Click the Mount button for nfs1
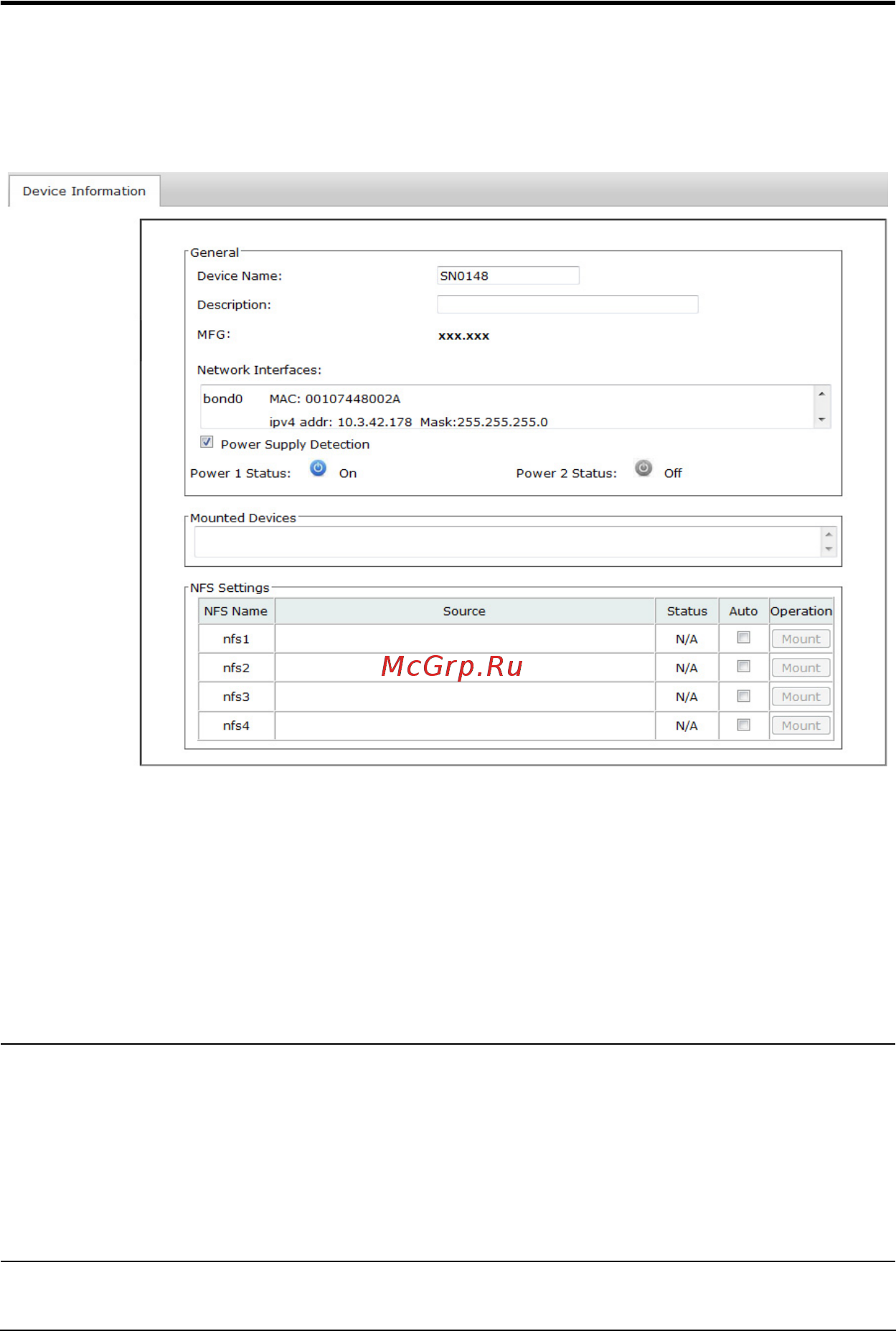896x1331 pixels. click(801, 639)
